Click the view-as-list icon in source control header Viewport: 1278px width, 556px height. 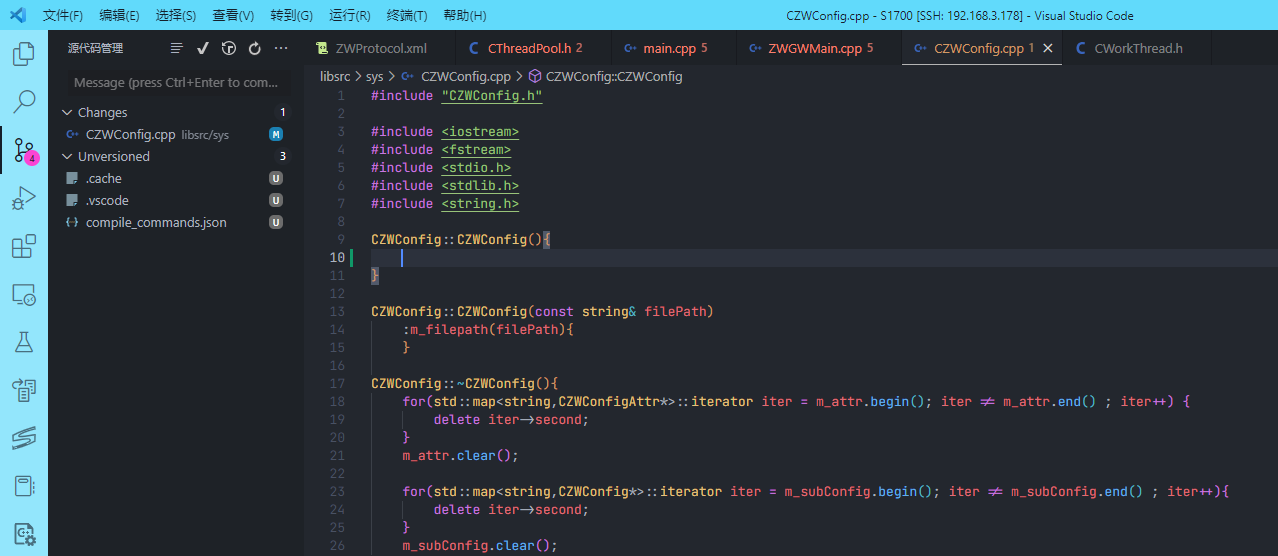tap(177, 48)
